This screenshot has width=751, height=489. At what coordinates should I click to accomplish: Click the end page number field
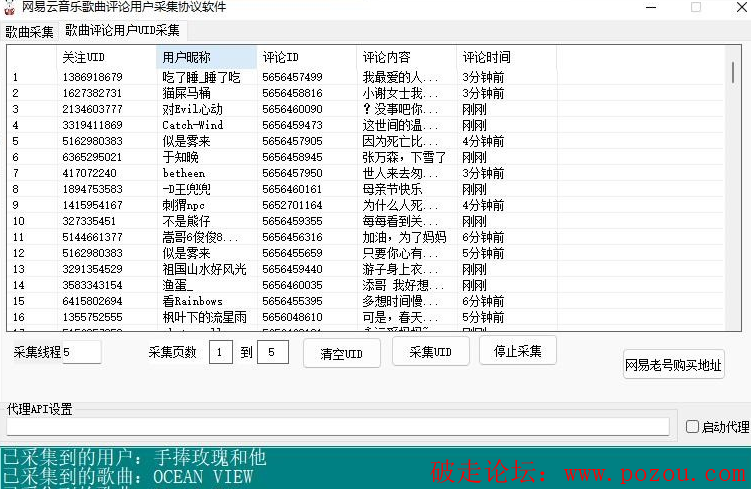click(x=273, y=353)
